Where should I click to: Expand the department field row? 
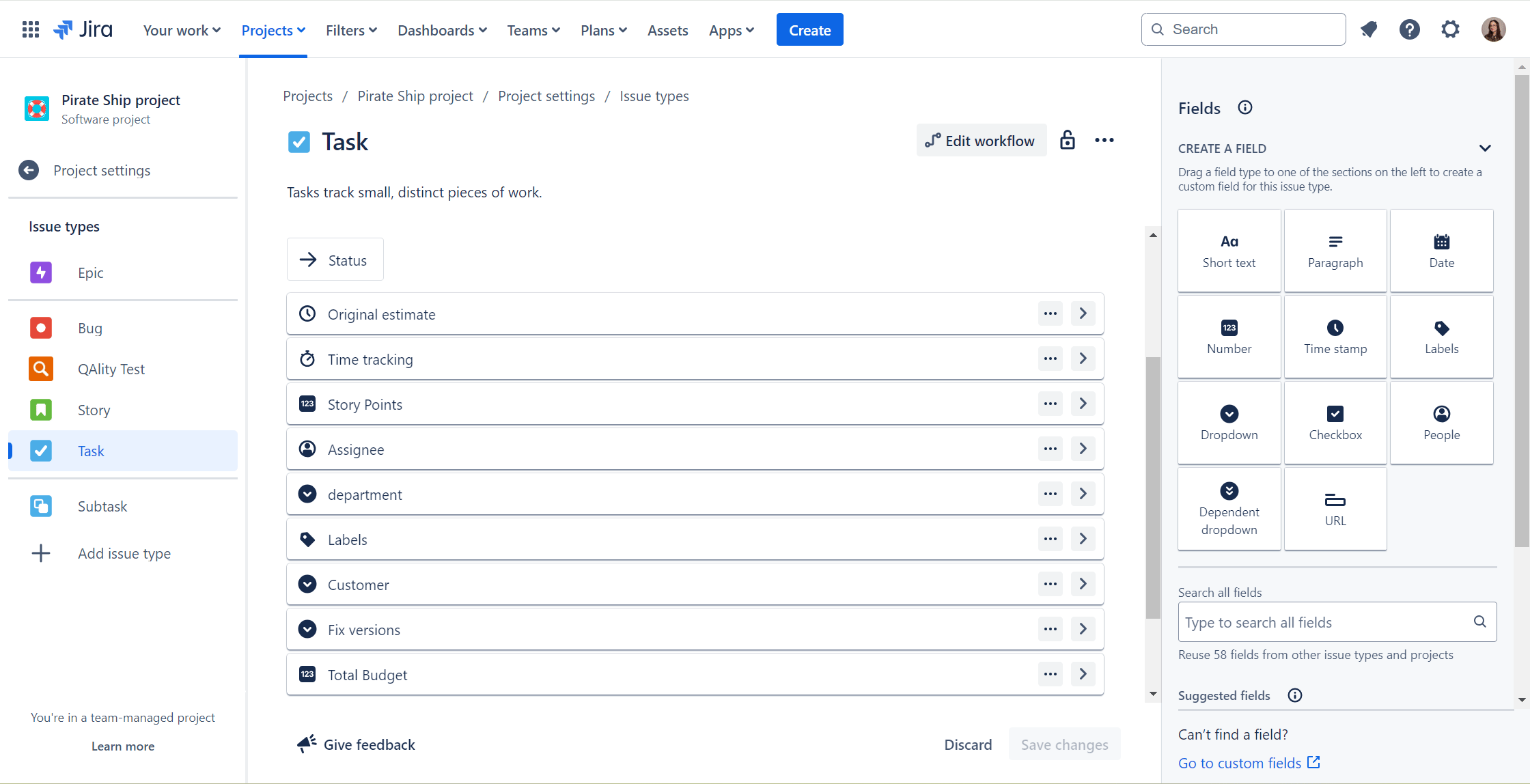click(1083, 494)
